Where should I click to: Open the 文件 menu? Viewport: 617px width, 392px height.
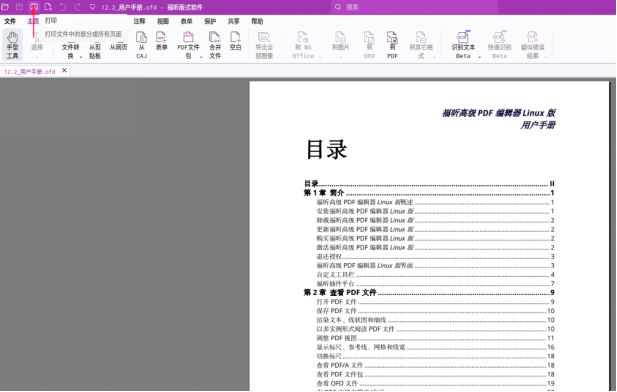coord(10,21)
